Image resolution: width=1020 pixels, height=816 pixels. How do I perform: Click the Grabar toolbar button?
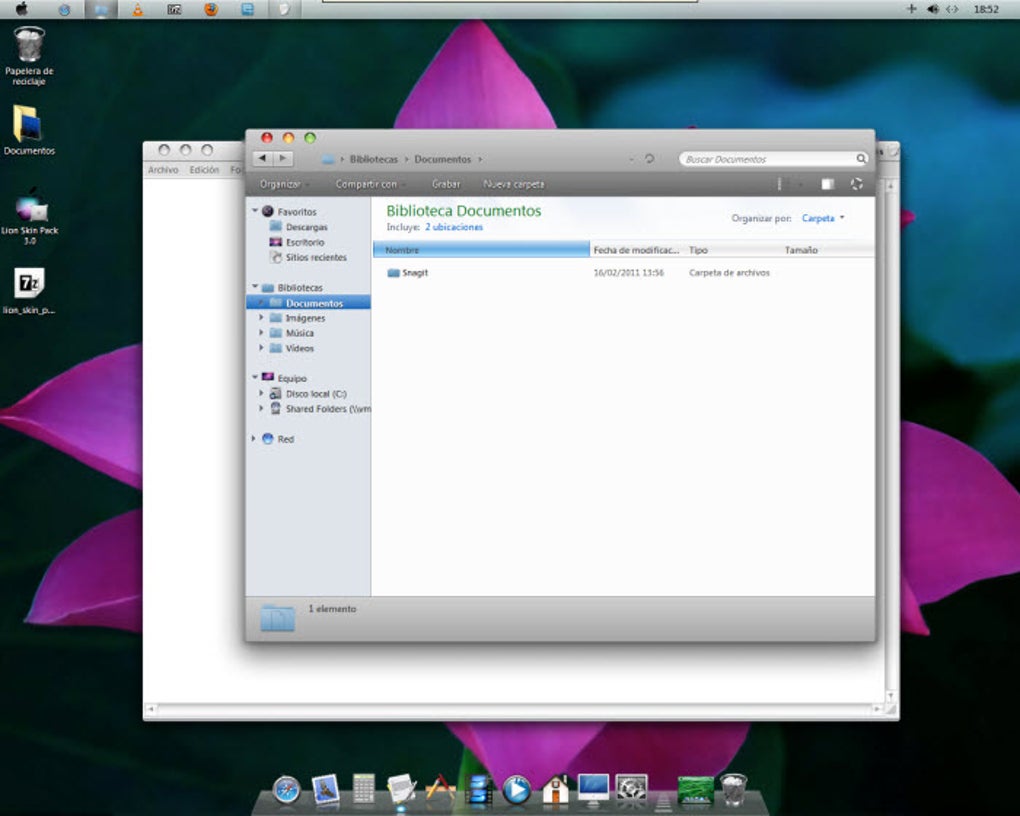(x=446, y=184)
